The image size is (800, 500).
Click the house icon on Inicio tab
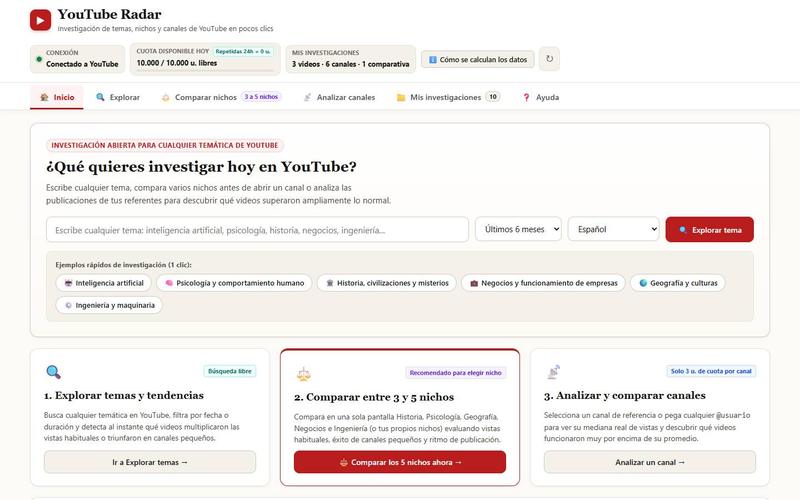(44, 97)
